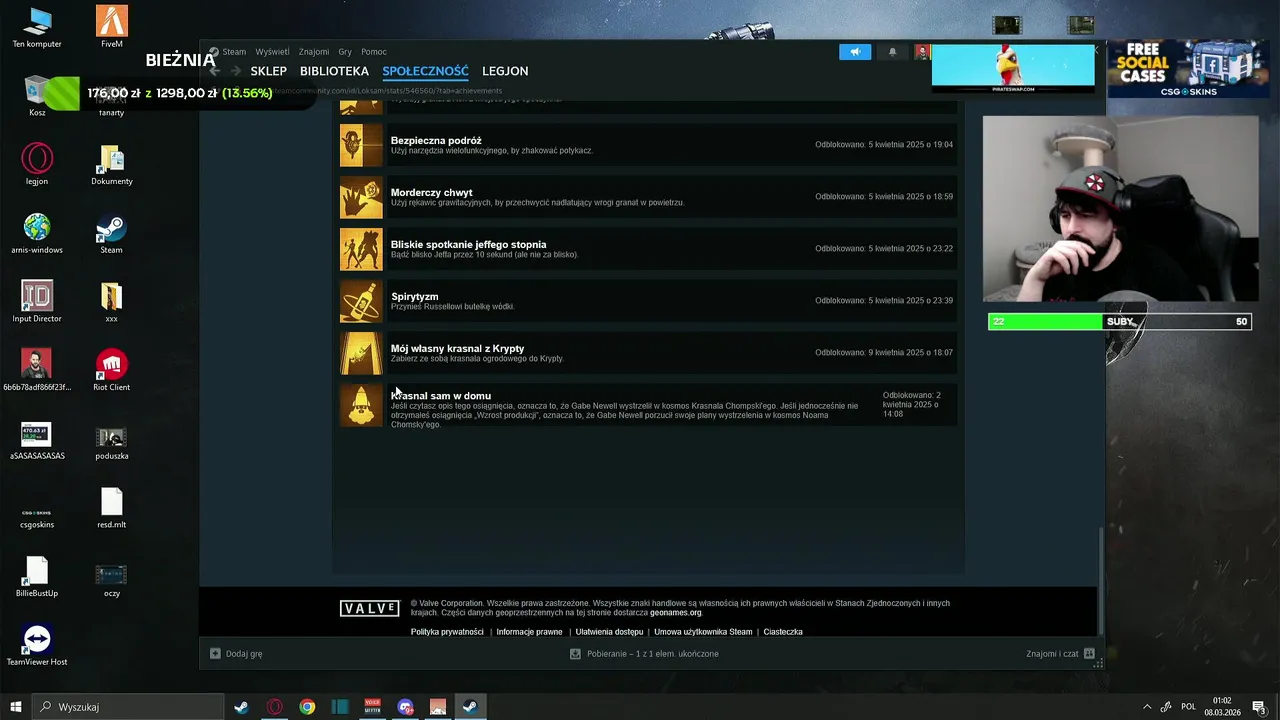Screen dimensions: 1280x720
Task: Go forward with Steam navigation arrow
Action: pos(237,71)
